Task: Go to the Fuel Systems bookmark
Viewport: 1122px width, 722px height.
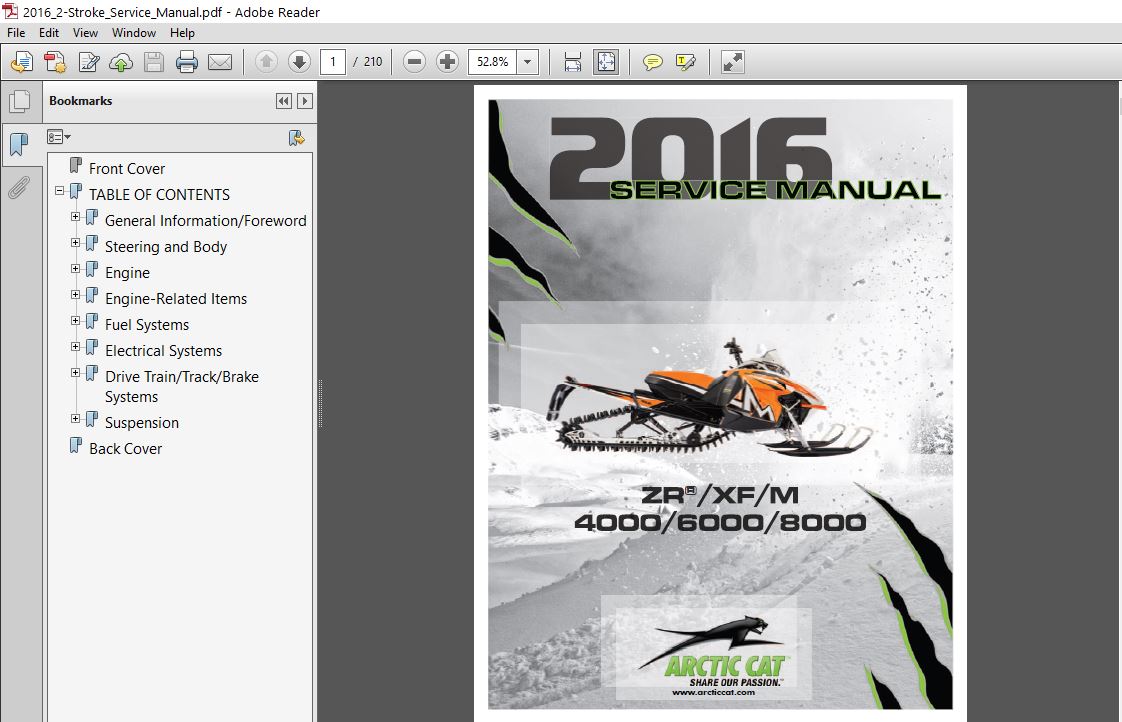Action: tap(147, 325)
